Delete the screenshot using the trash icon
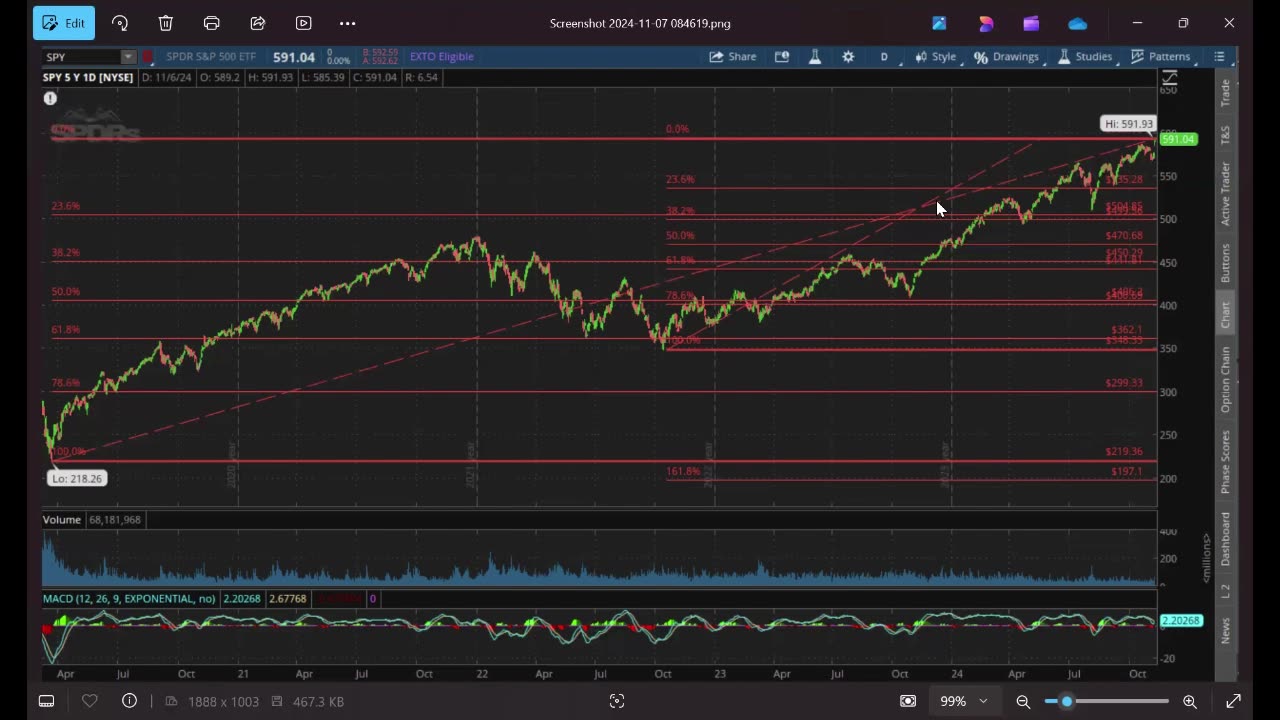 pyautogui.click(x=166, y=23)
